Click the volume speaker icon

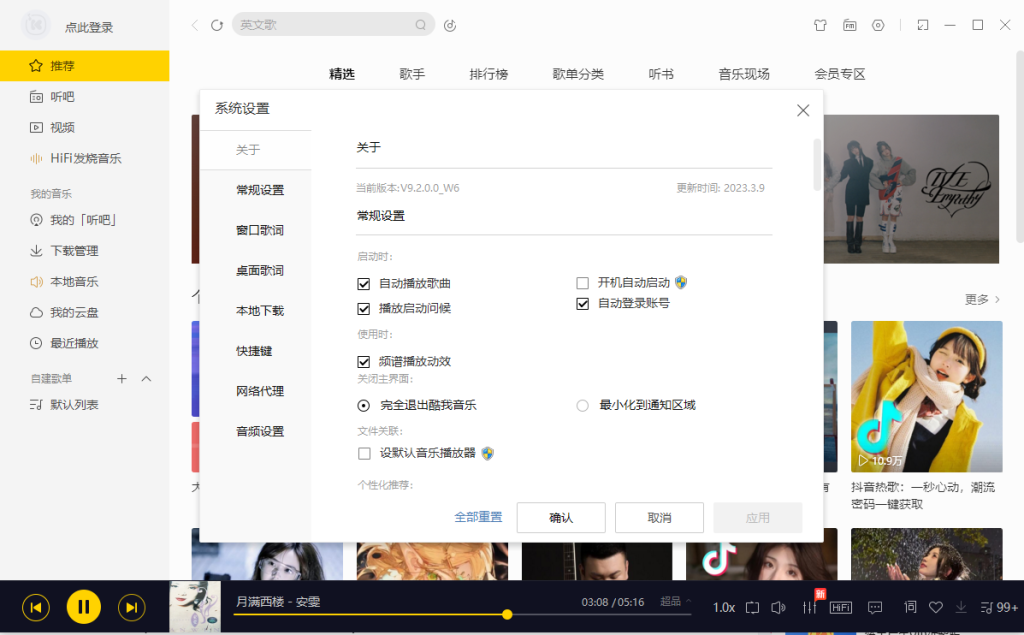click(778, 608)
